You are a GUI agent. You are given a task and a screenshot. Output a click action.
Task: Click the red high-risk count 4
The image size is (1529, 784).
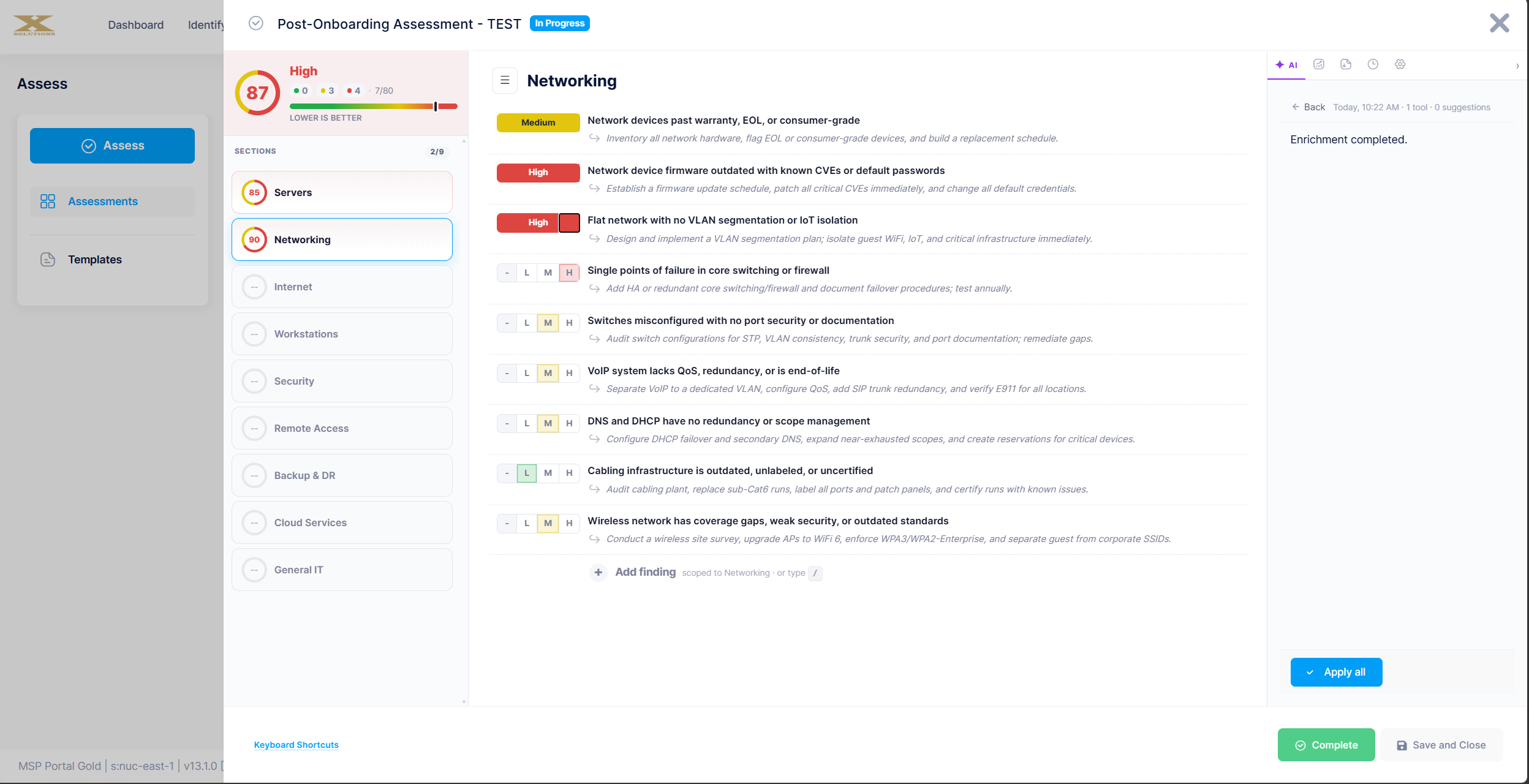point(353,91)
